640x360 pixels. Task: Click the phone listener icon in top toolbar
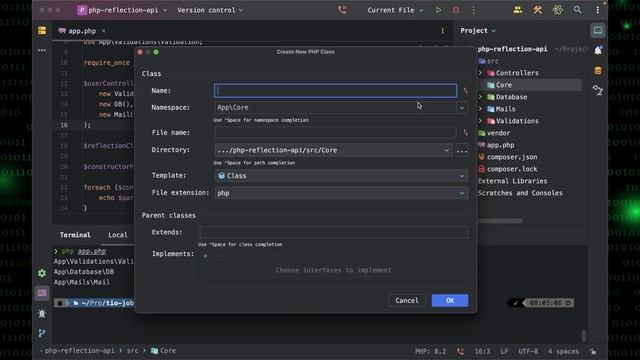tap(342, 10)
